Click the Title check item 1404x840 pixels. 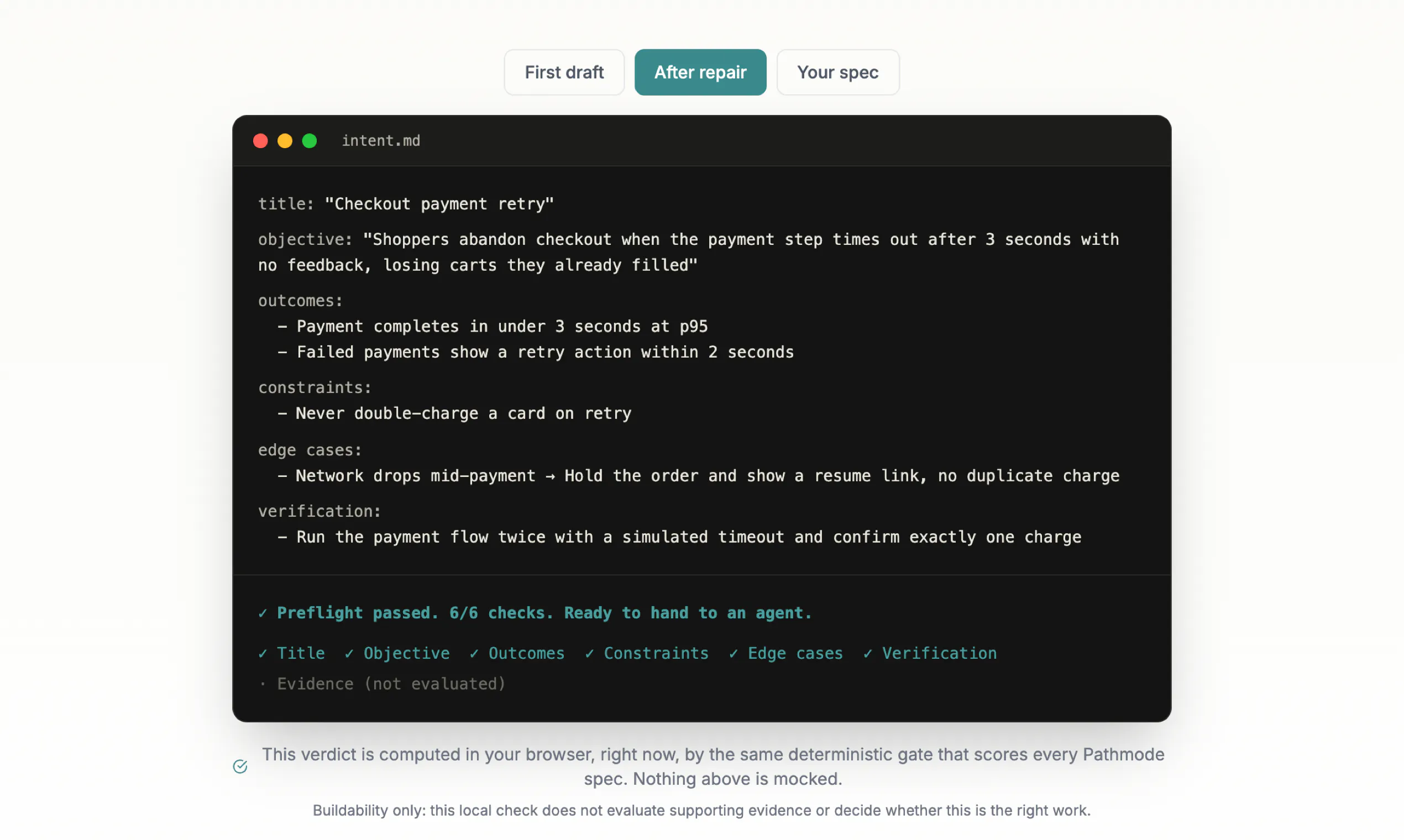[291, 653]
